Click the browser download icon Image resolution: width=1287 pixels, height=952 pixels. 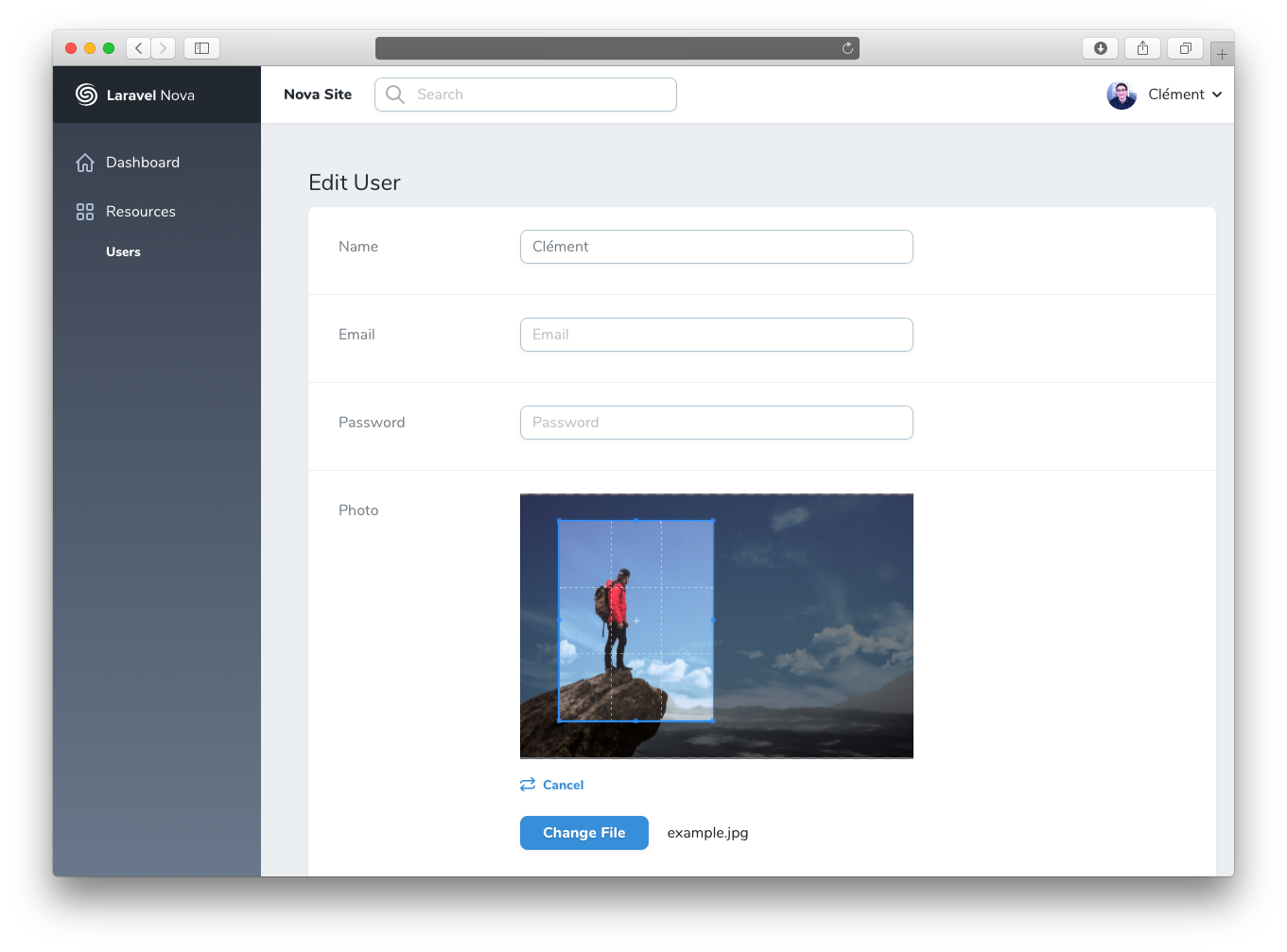(x=1100, y=47)
